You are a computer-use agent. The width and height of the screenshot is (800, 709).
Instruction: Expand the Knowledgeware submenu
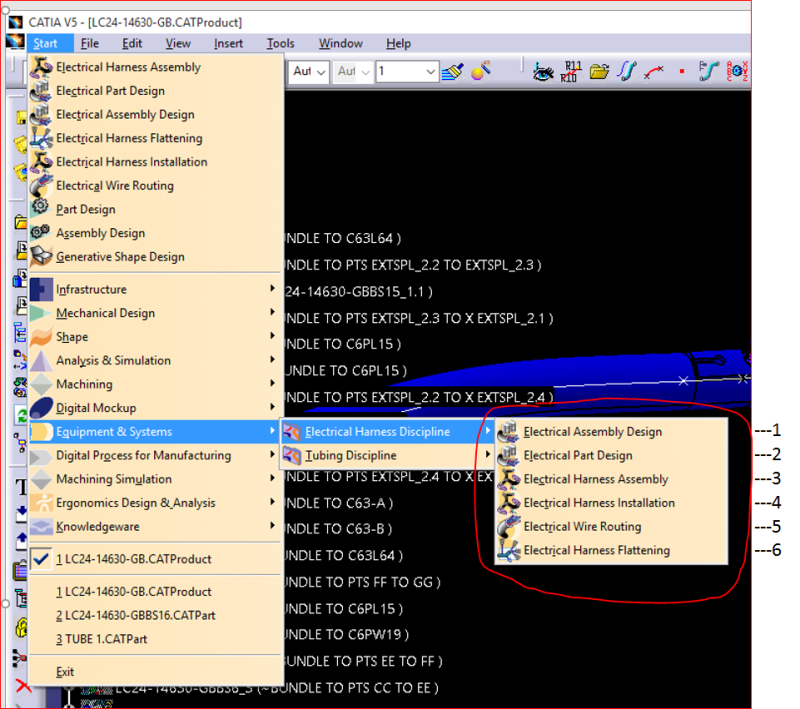pyautogui.click(x=156, y=526)
